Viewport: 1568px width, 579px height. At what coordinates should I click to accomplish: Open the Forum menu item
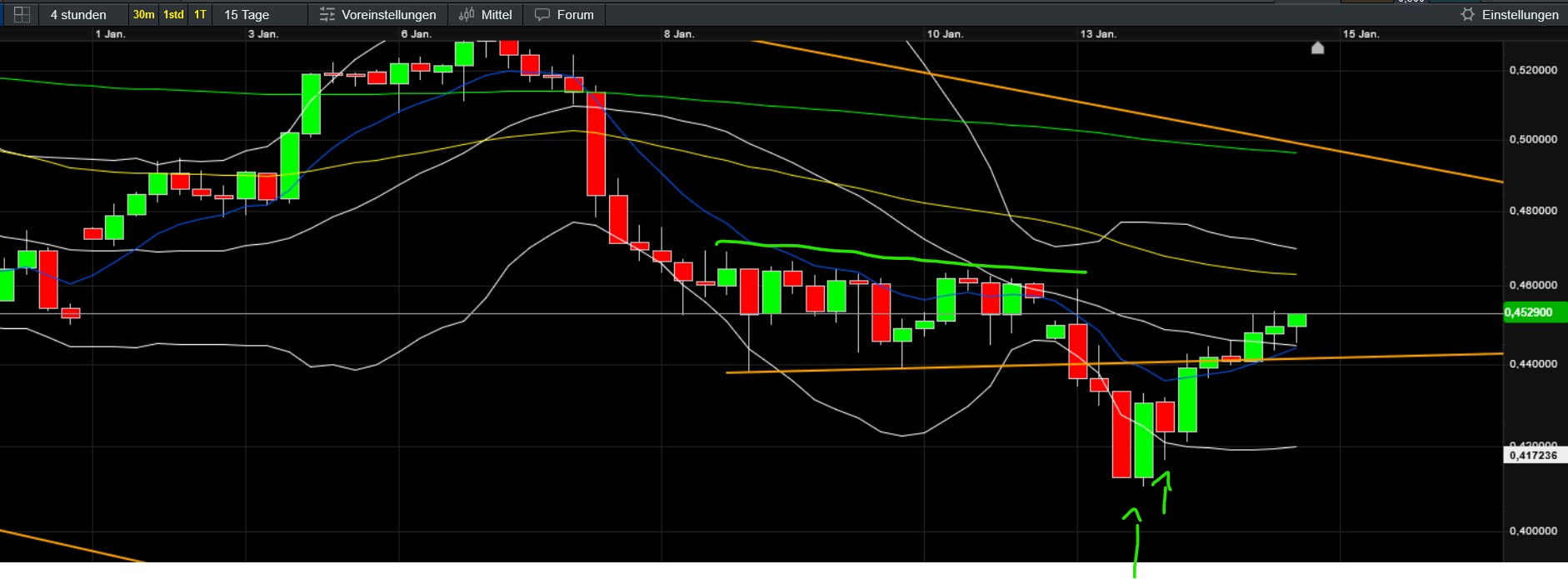564,14
